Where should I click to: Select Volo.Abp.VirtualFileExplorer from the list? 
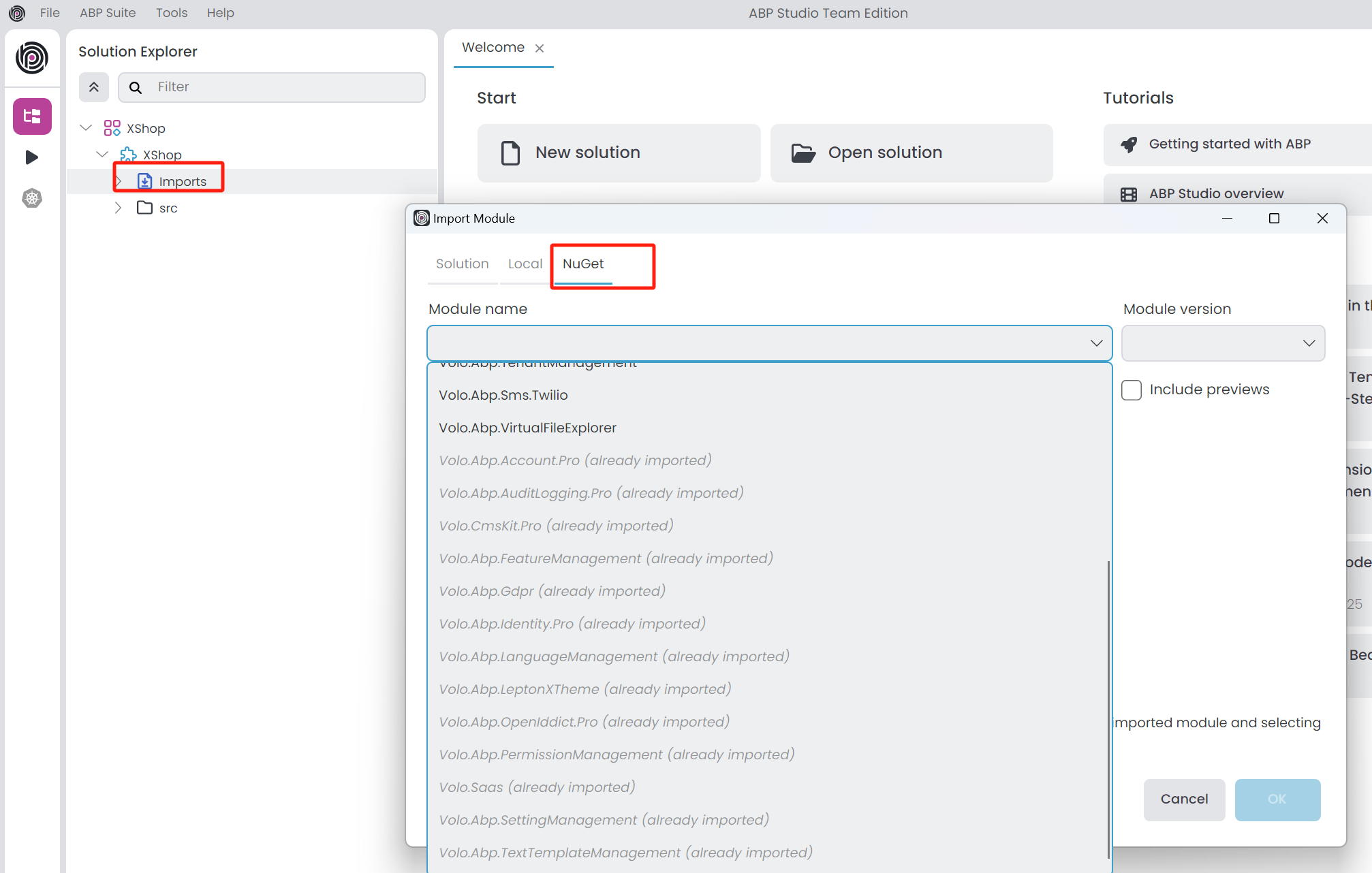pos(527,428)
